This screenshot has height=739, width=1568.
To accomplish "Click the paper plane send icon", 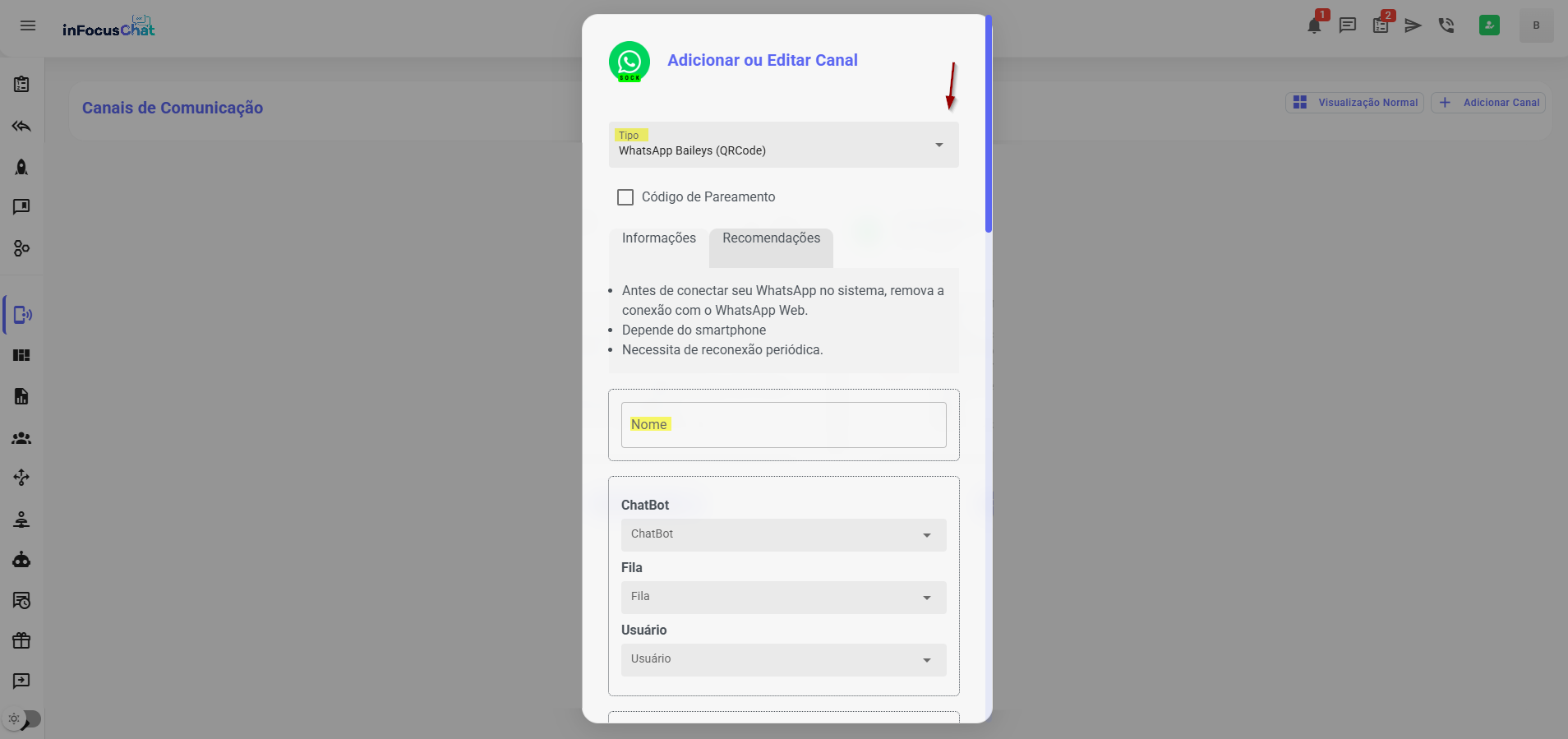I will tap(1413, 25).
